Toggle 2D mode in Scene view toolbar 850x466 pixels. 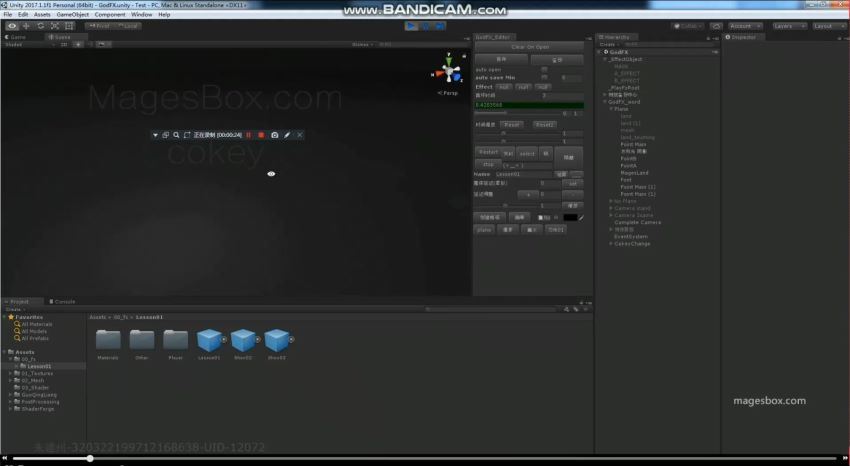point(64,44)
